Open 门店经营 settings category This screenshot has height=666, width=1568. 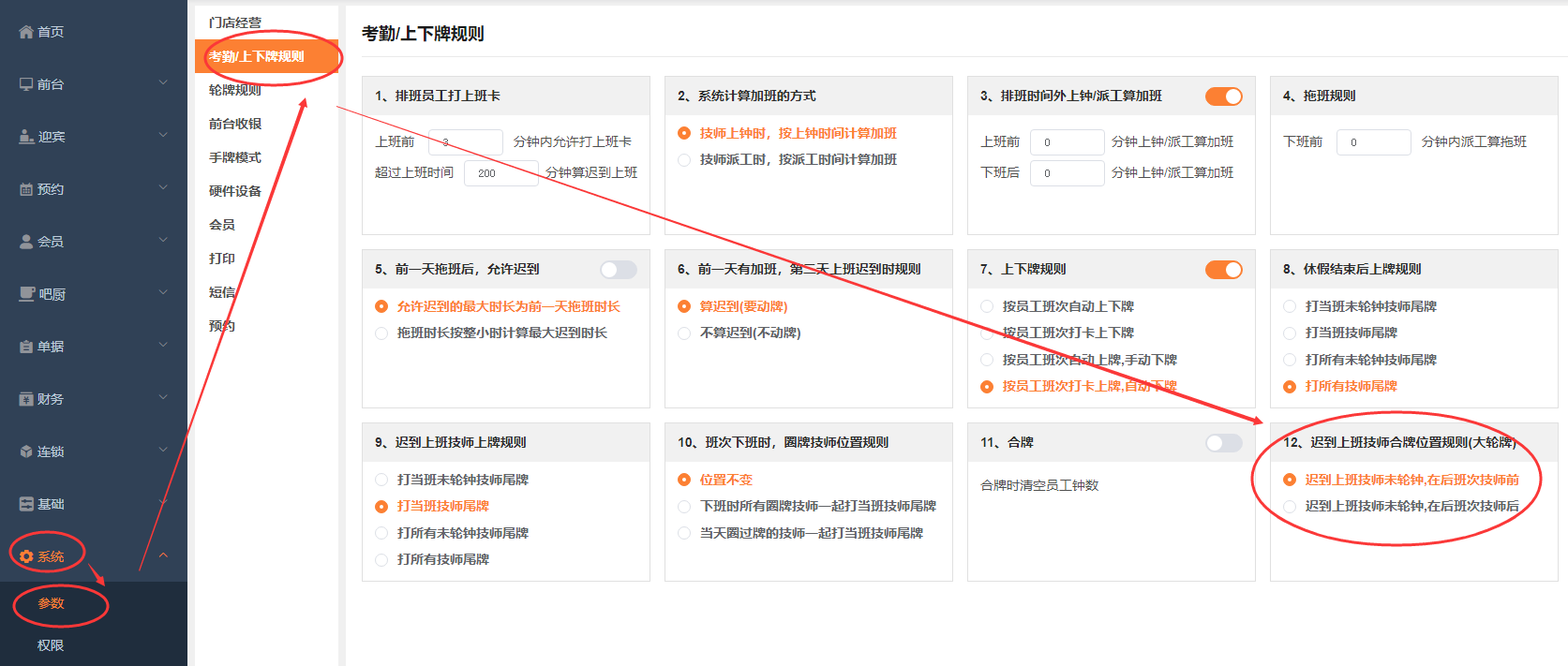point(235,22)
